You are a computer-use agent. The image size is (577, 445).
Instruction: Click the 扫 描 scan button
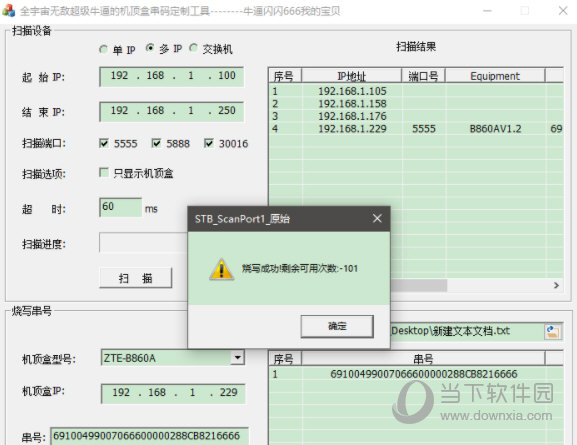(135, 278)
